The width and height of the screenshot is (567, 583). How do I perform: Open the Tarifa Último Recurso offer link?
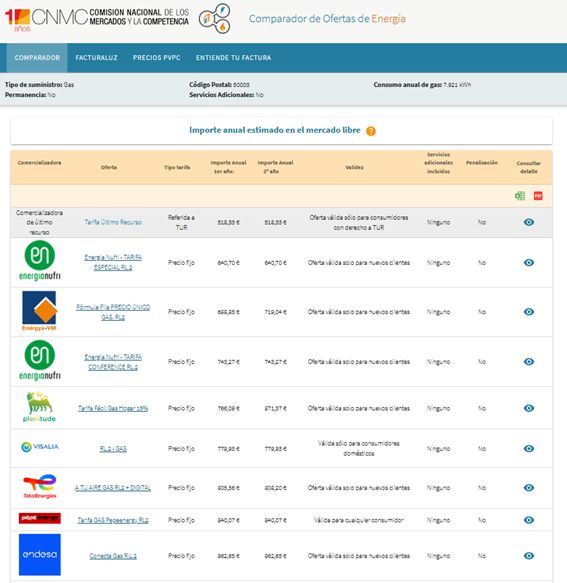pos(113,222)
